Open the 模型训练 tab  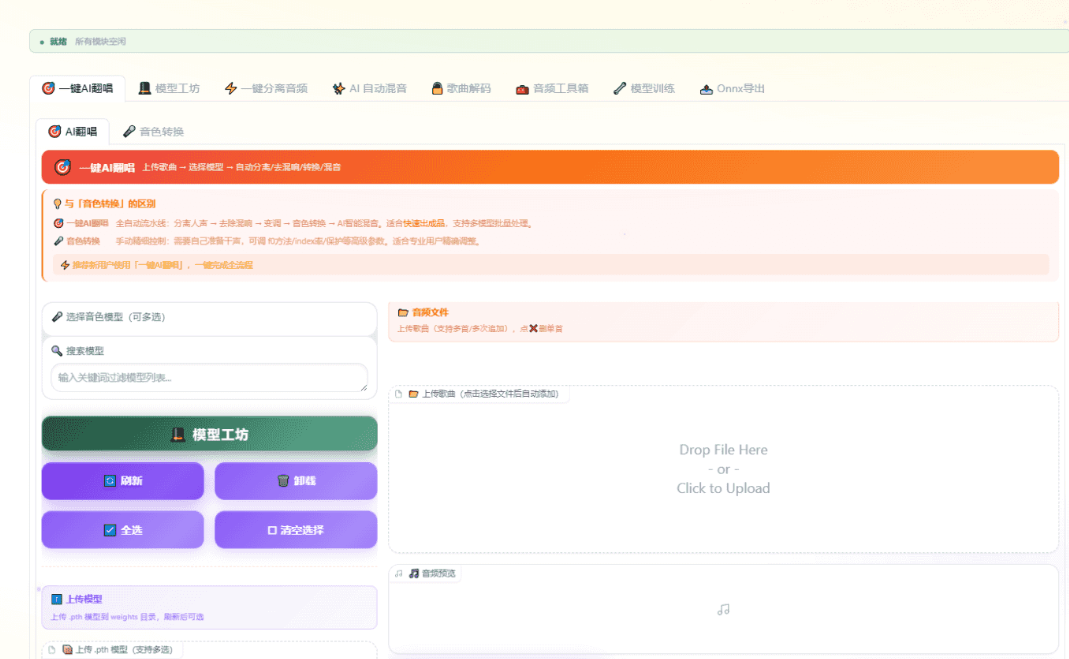click(644, 89)
